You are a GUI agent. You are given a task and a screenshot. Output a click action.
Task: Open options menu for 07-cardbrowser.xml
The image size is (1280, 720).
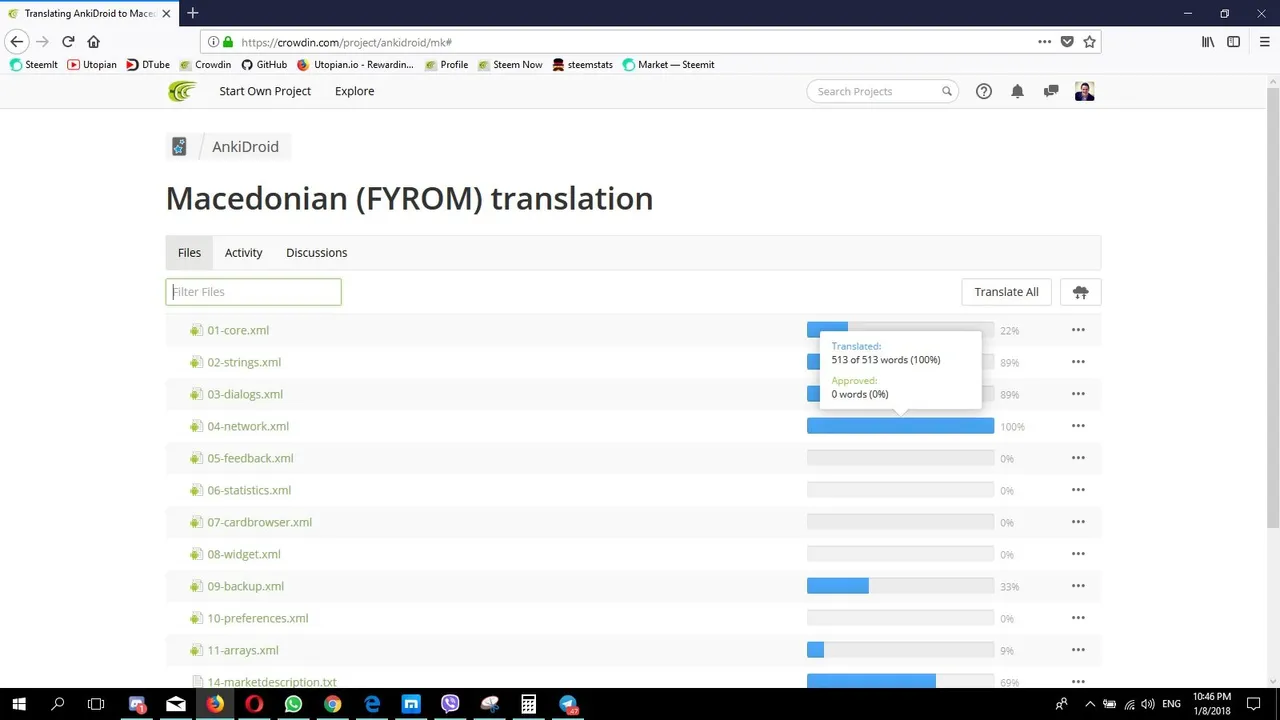point(1078,522)
